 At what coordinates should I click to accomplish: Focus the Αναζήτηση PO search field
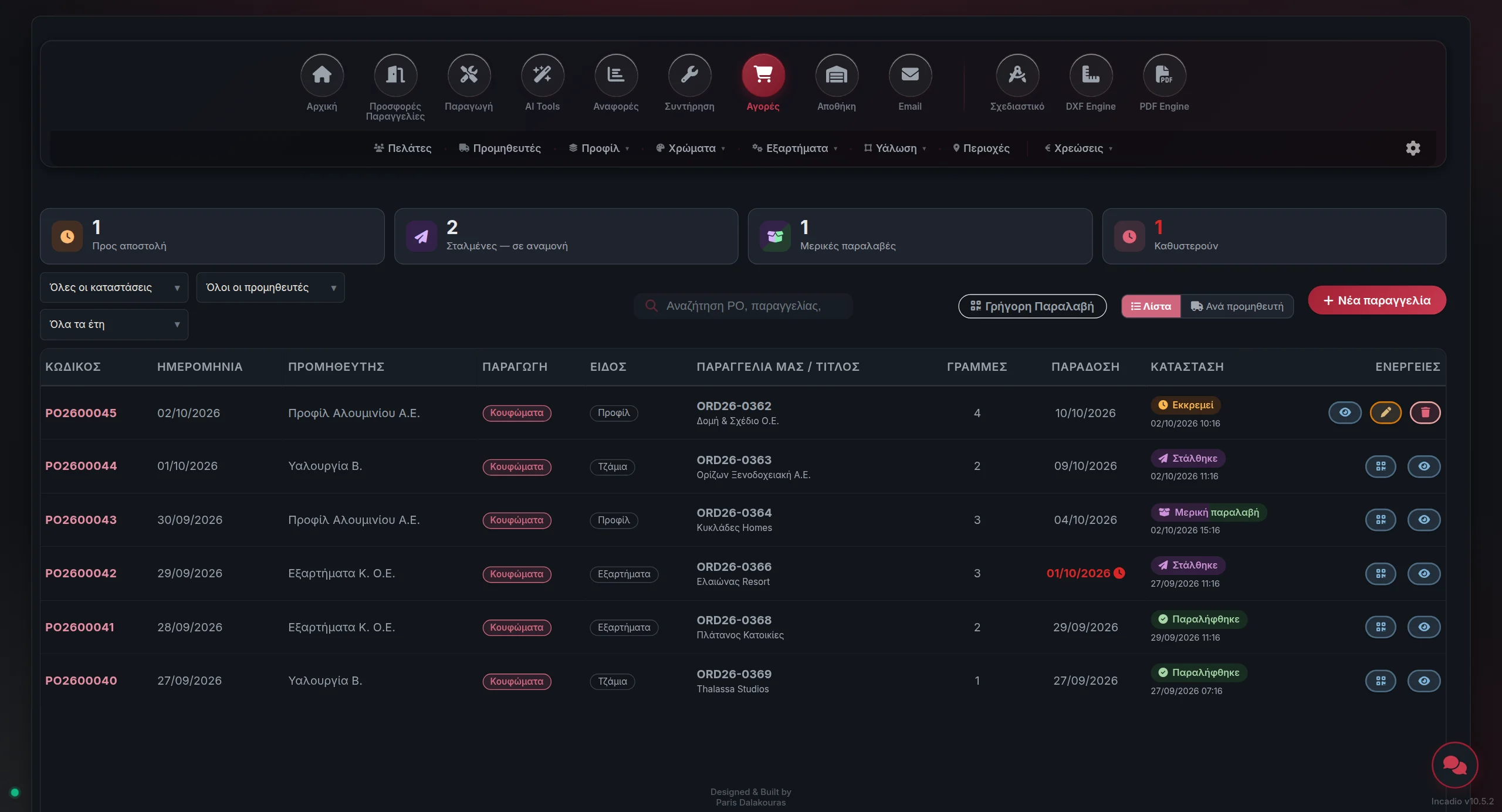743,306
